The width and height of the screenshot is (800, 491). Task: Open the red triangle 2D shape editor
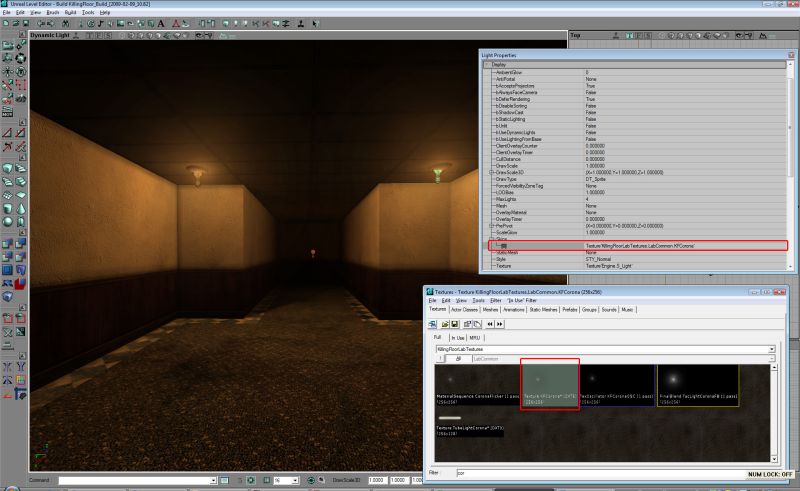(176, 23)
